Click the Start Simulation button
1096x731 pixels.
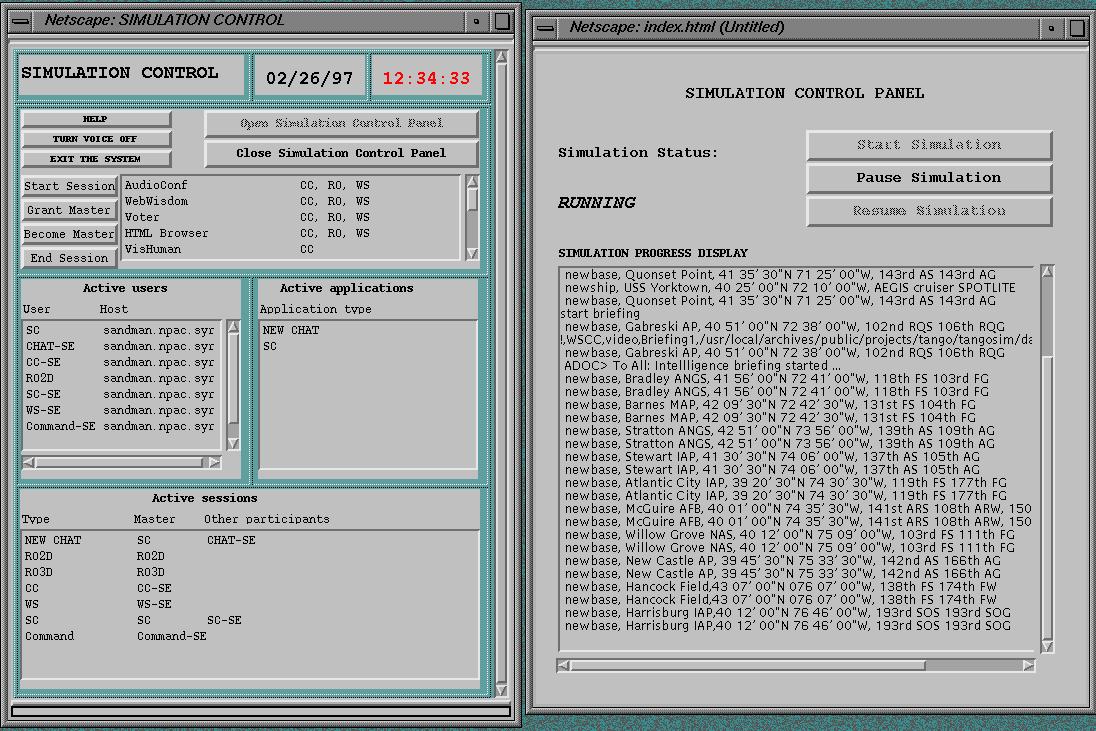929,145
